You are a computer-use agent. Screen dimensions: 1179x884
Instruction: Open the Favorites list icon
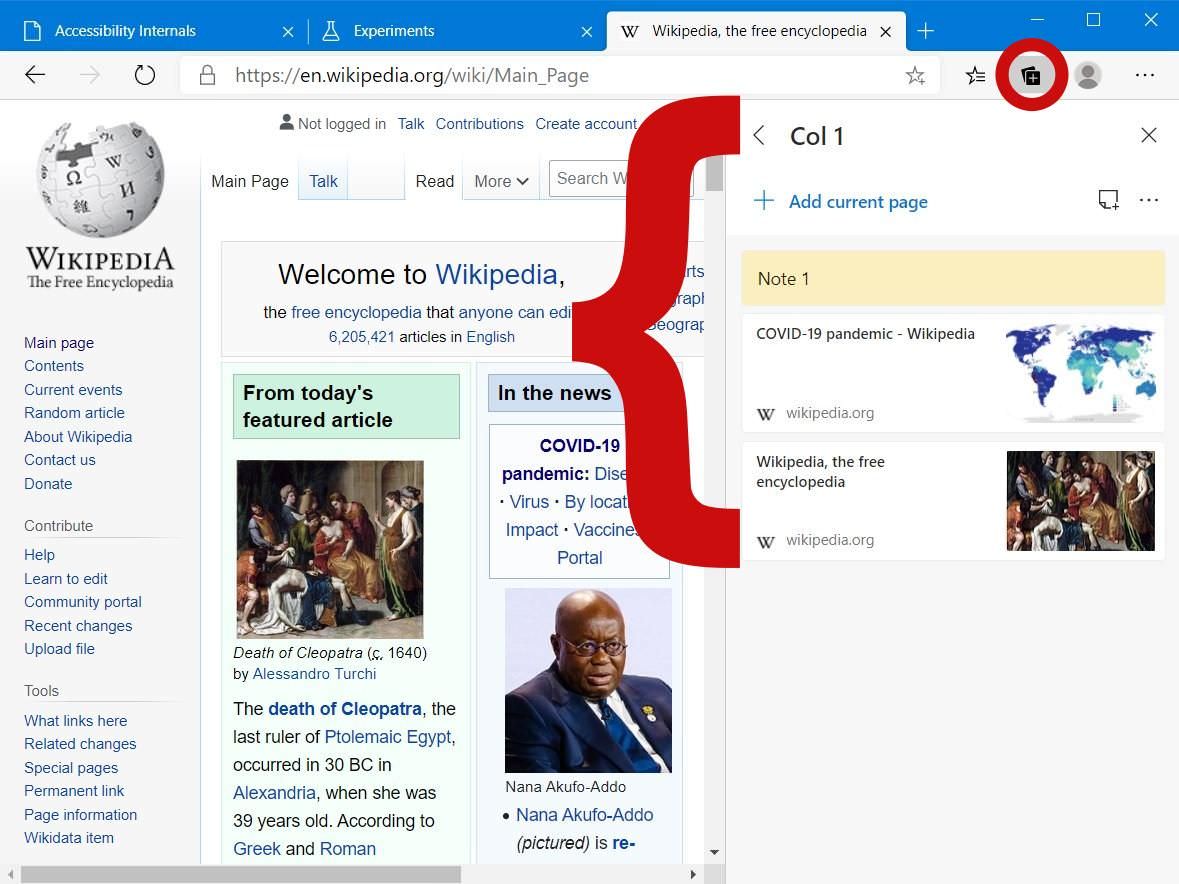point(975,75)
